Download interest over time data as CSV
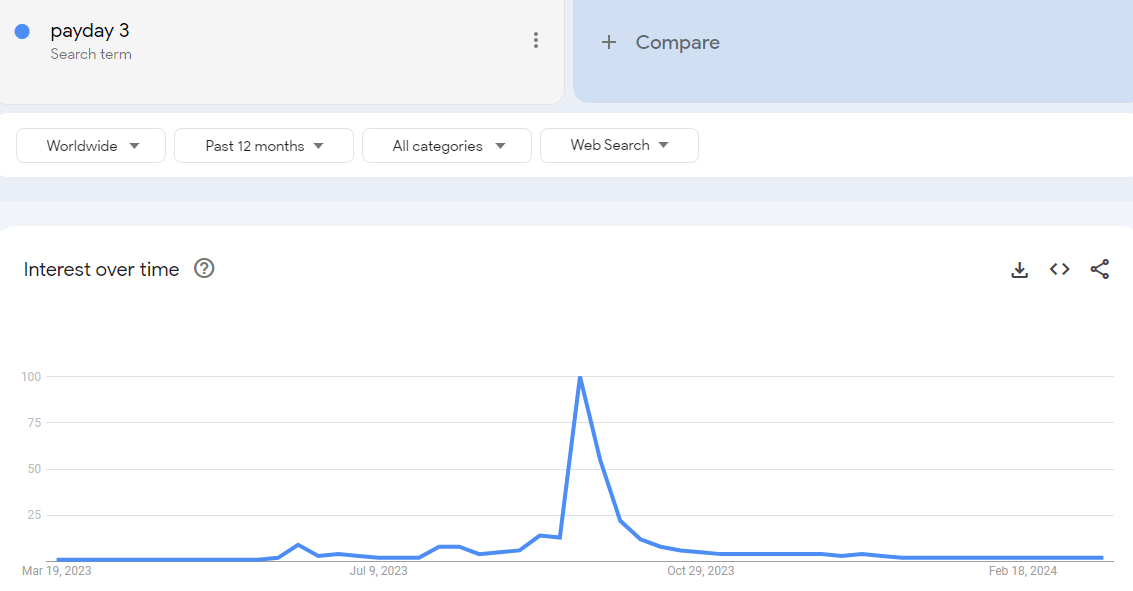This screenshot has height=591, width=1133. pos(1019,269)
